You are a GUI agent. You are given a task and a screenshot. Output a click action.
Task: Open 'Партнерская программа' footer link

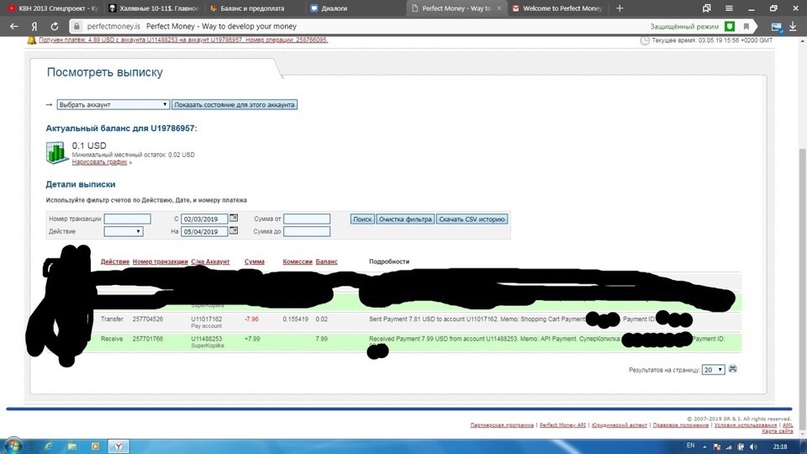502,425
